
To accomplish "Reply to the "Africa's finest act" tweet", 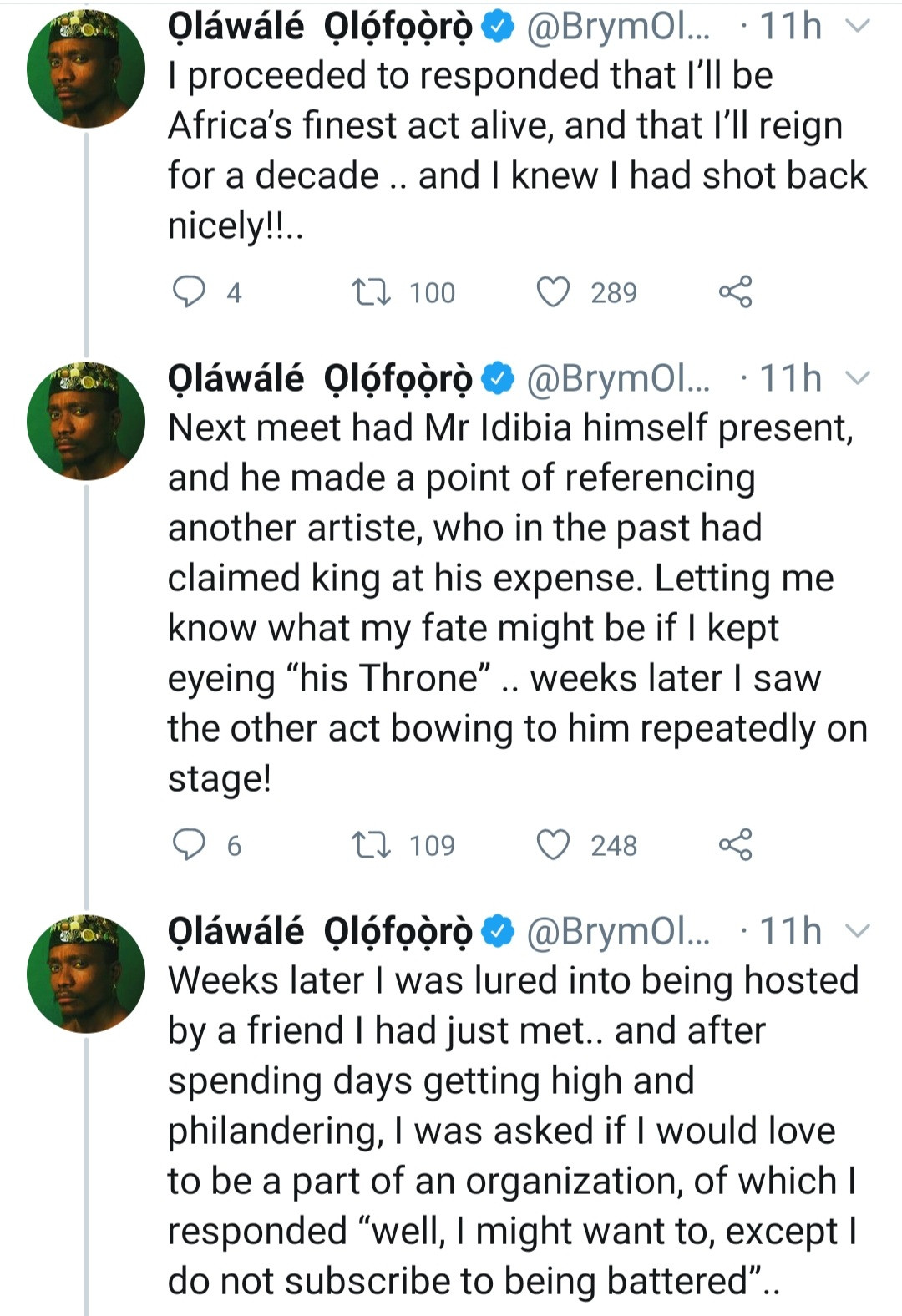I will tap(189, 292).
